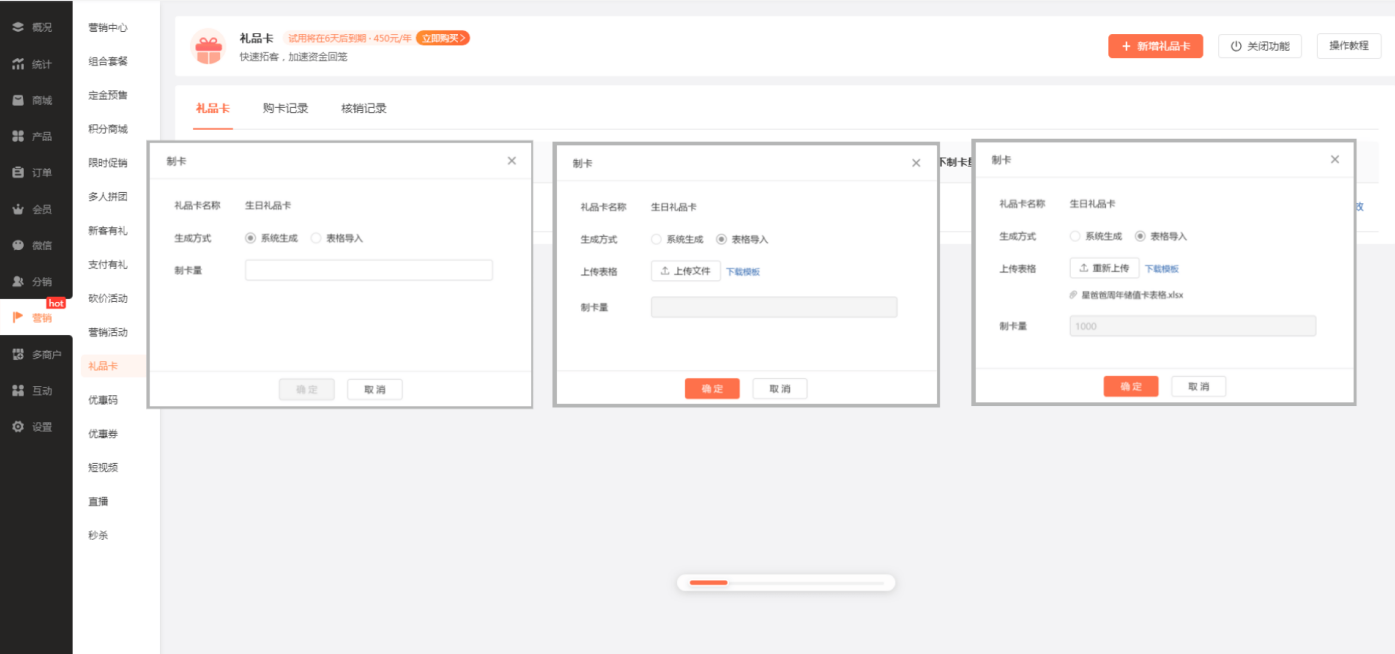Open 营销活动 menu item
The width and height of the screenshot is (1395, 654).
[108, 332]
